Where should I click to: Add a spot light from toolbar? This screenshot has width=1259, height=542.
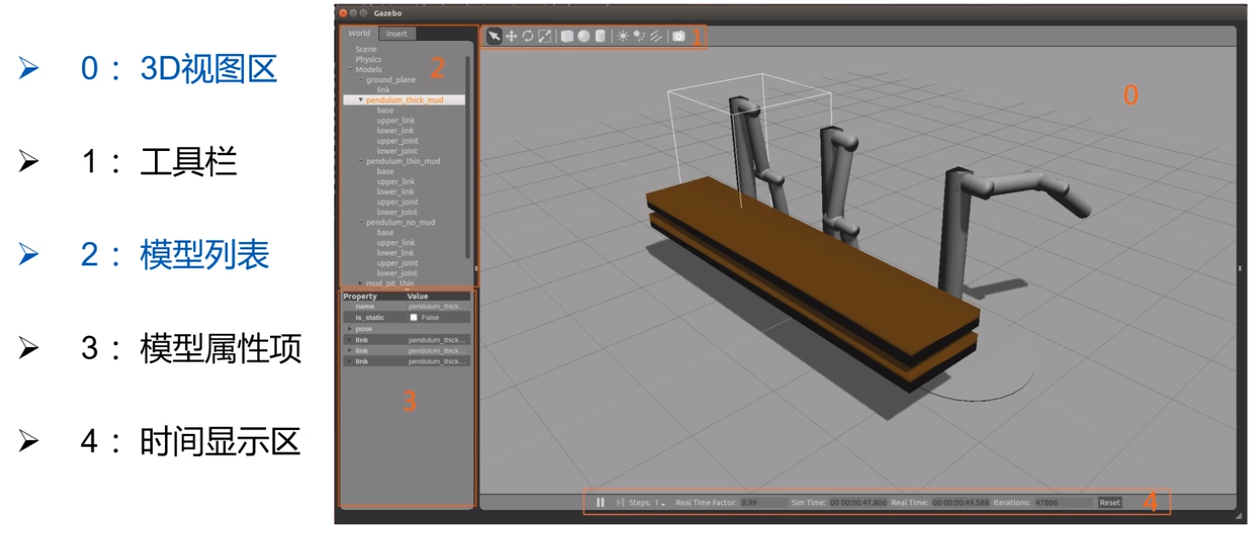[x=639, y=36]
